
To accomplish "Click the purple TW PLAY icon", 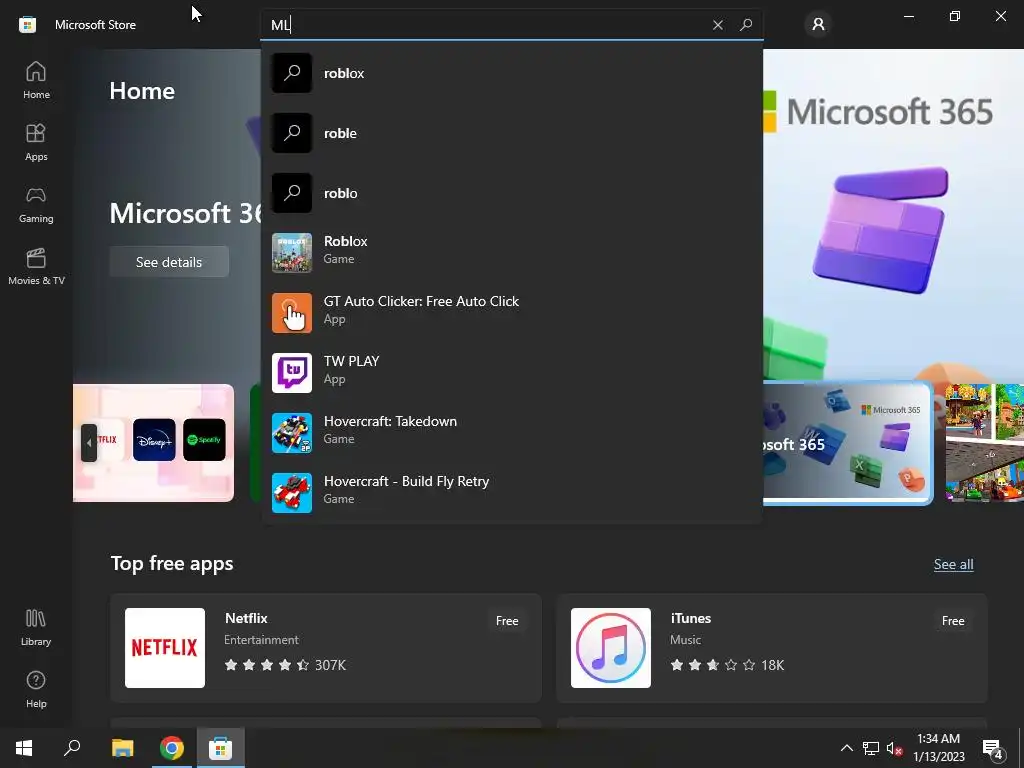I will [x=292, y=373].
